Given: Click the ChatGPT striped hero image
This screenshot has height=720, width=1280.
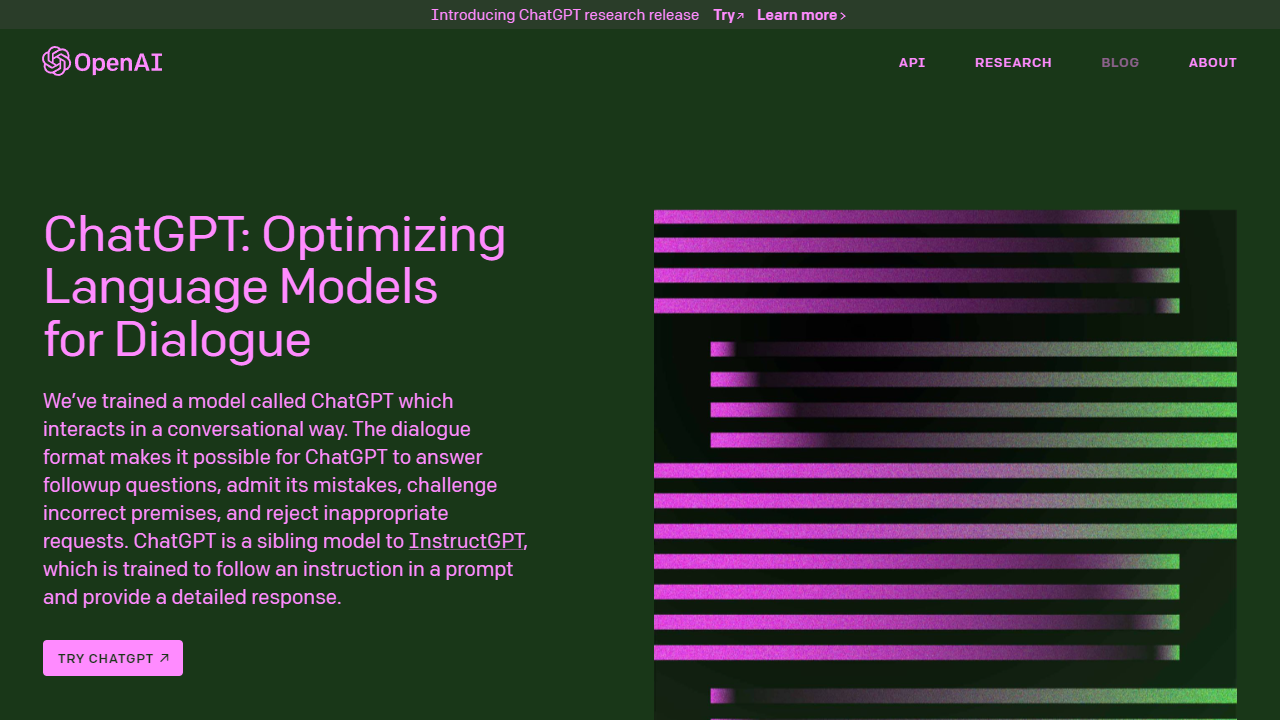Looking at the screenshot, I should click(945, 465).
